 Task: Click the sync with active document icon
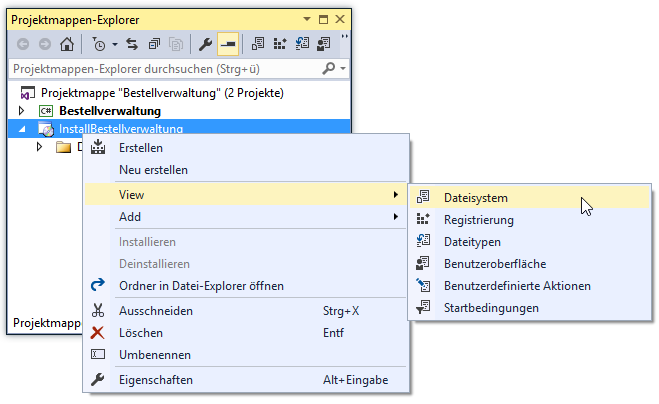pyautogui.click(x=132, y=44)
